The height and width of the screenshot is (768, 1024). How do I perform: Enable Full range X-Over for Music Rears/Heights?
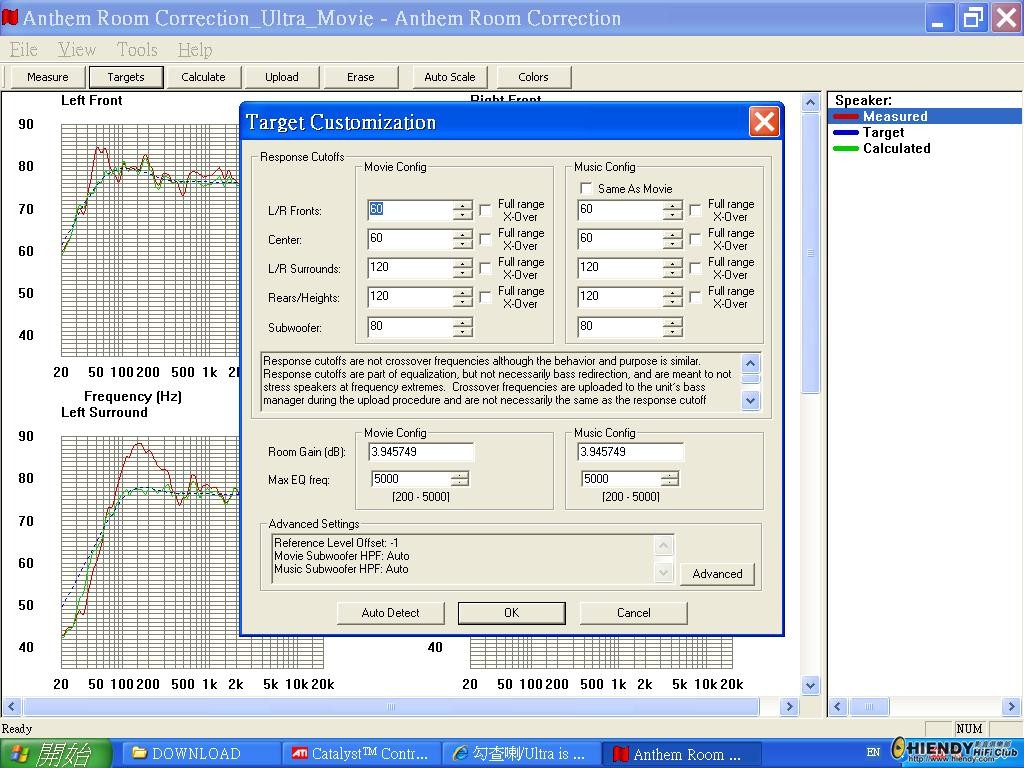coord(696,297)
